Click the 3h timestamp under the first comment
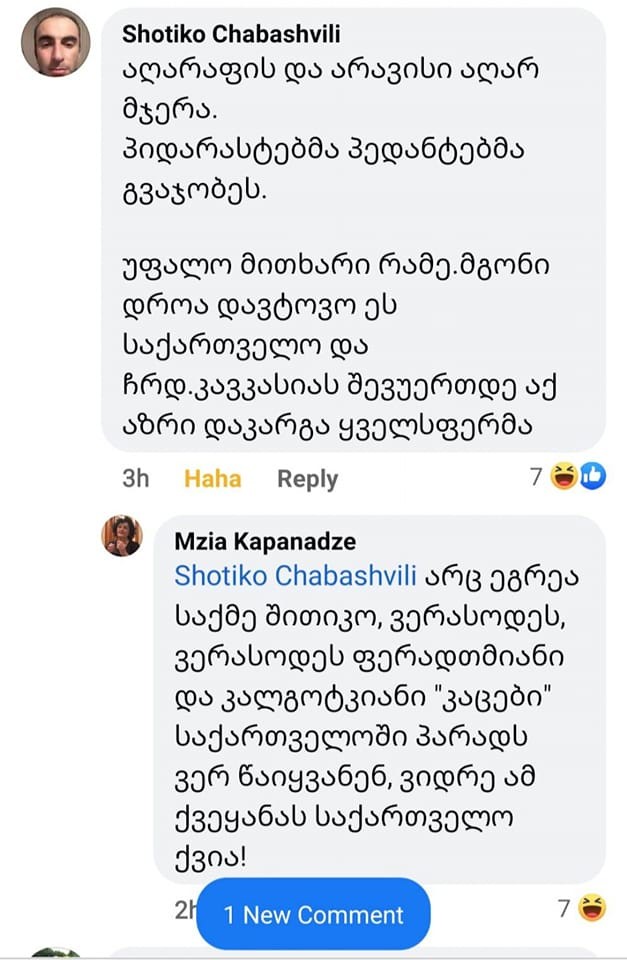This screenshot has width=627, height=960. [135, 479]
